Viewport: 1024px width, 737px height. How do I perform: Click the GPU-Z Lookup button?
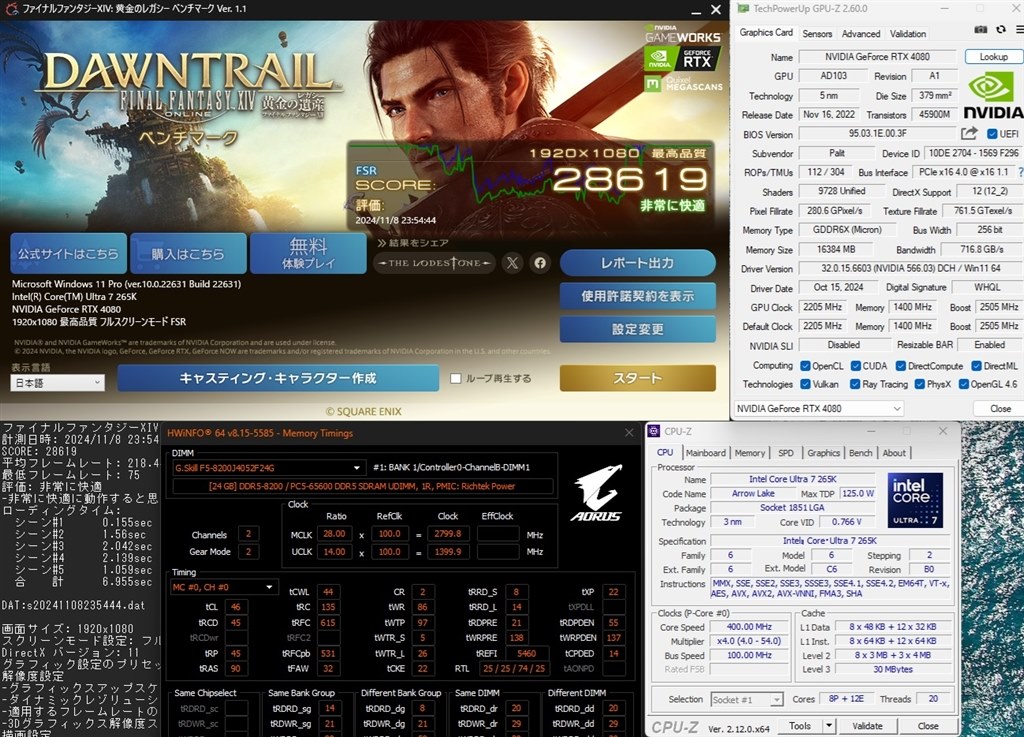point(992,56)
